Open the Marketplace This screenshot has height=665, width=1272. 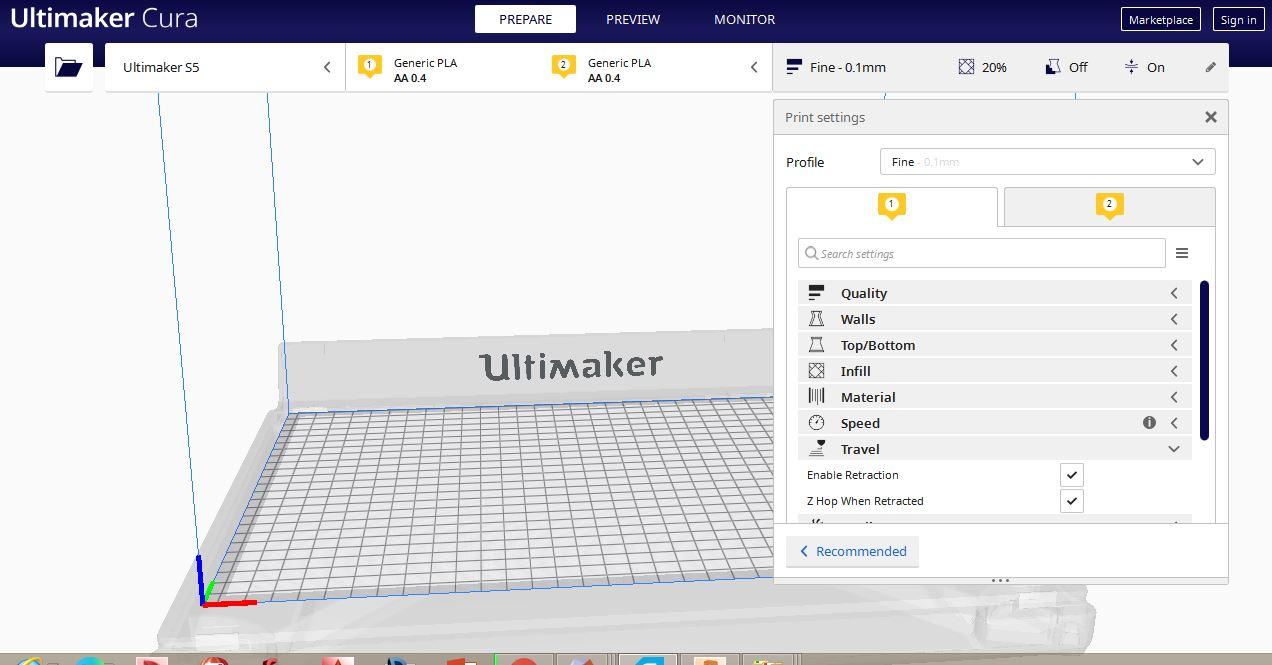point(1161,19)
